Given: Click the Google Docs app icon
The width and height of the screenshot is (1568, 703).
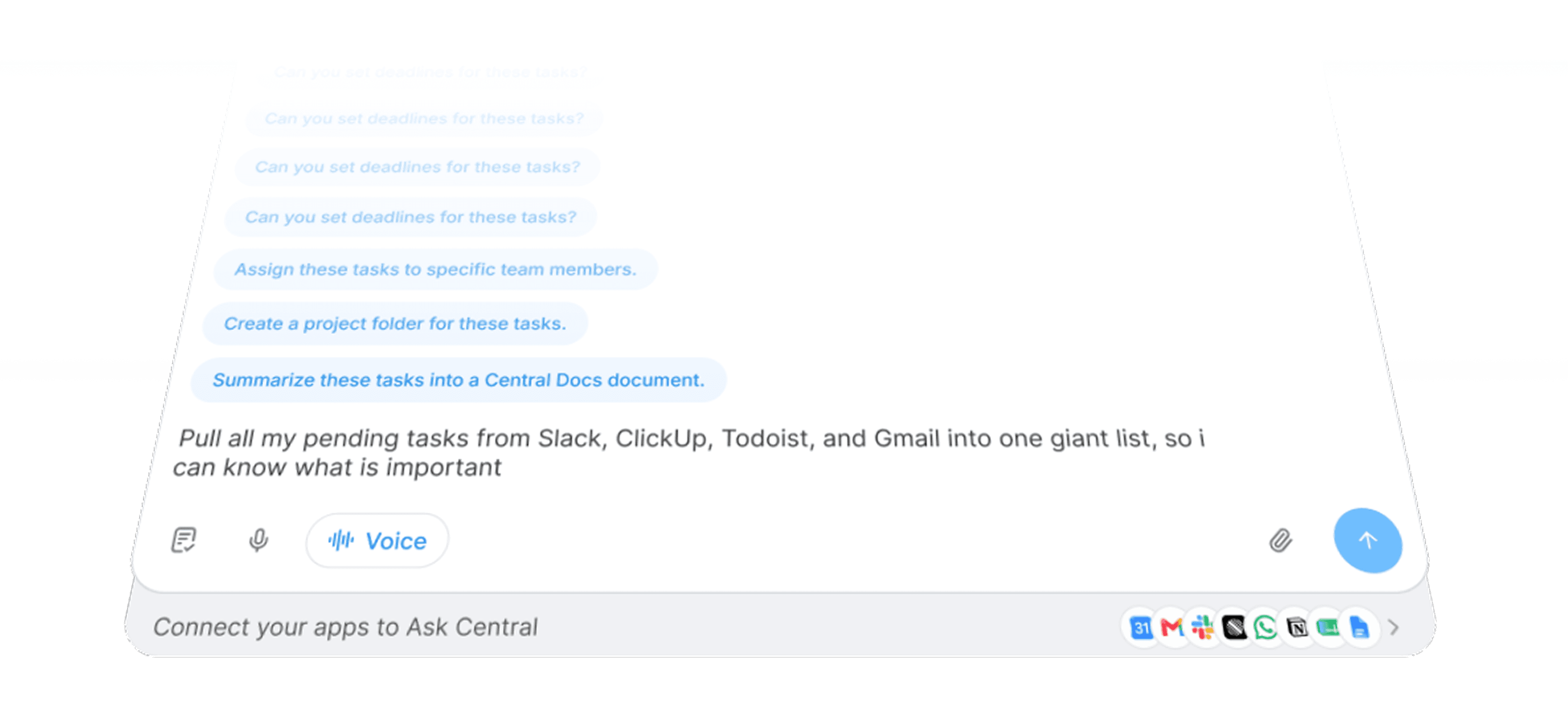Looking at the screenshot, I should [1358, 627].
